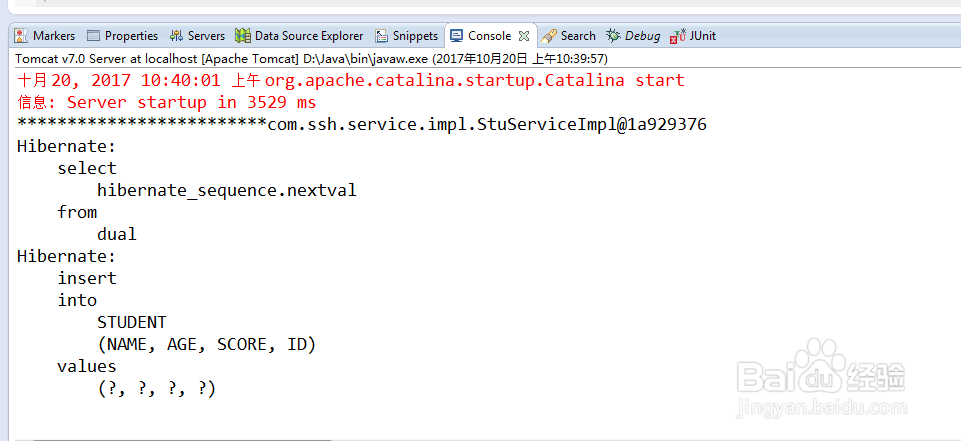
Task: Show the Snippets tab
Action: coord(415,36)
